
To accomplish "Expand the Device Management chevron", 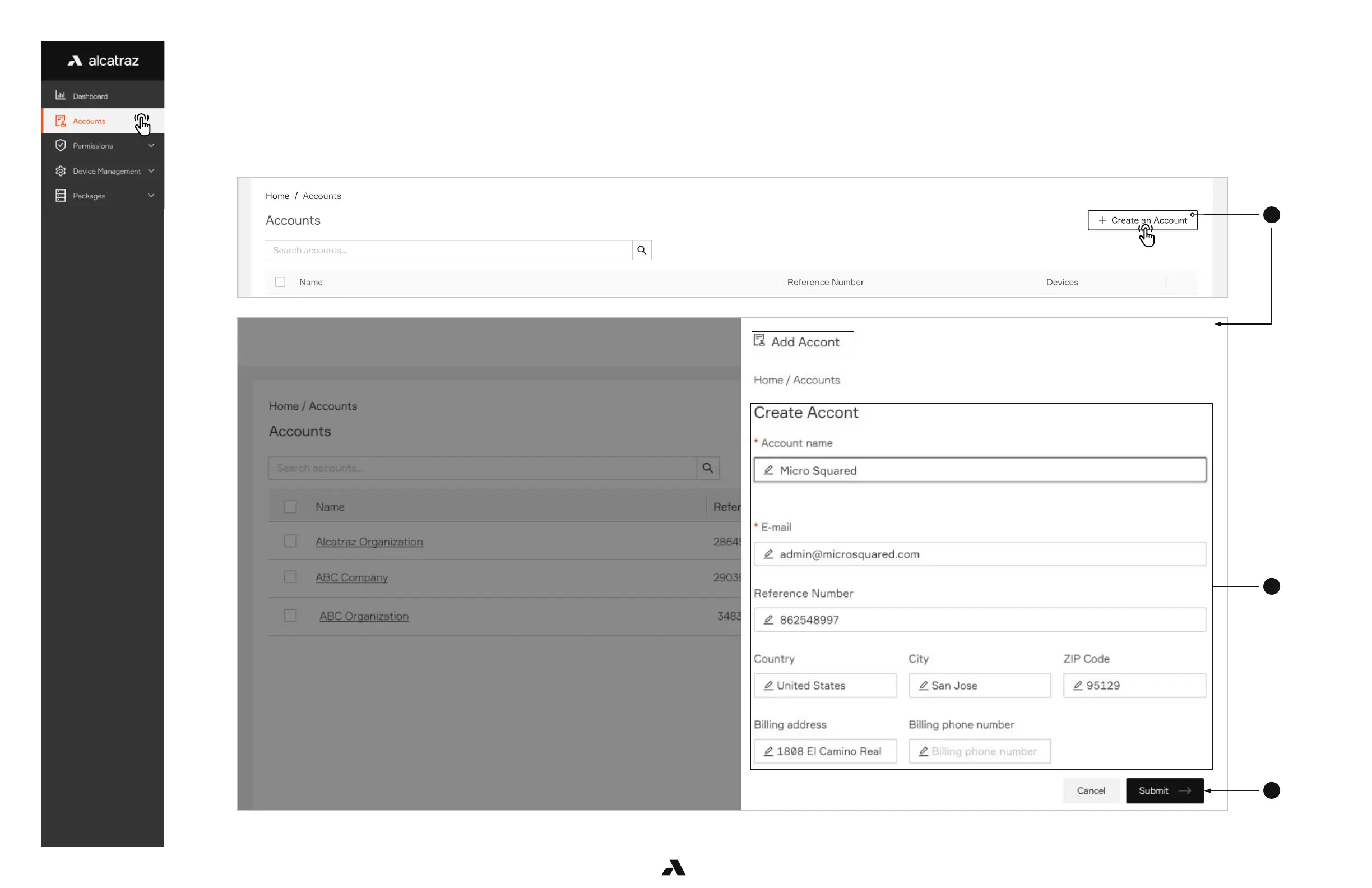I will coord(151,170).
